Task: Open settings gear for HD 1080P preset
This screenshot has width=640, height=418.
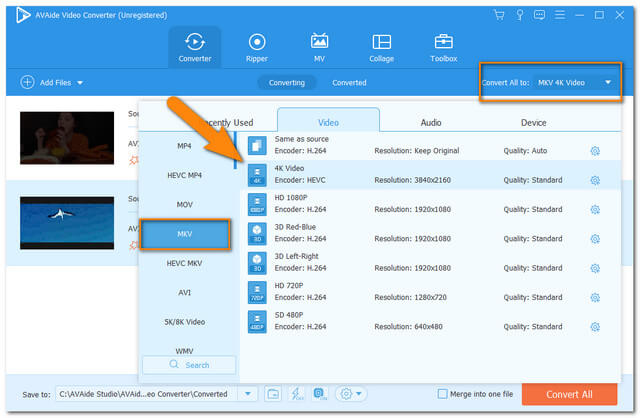Action: click(595, 210)
